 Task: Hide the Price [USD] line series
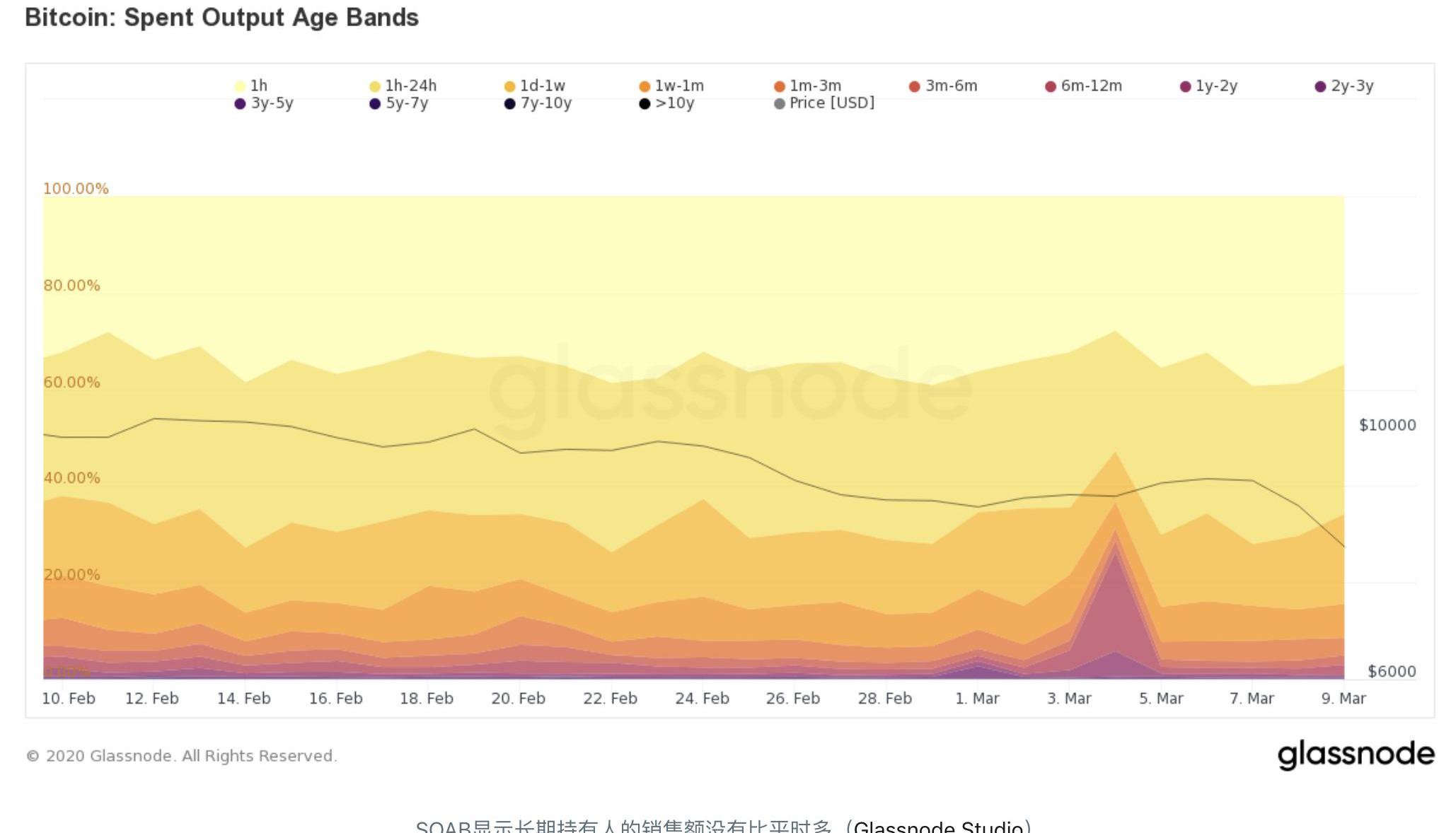point(825,103)
